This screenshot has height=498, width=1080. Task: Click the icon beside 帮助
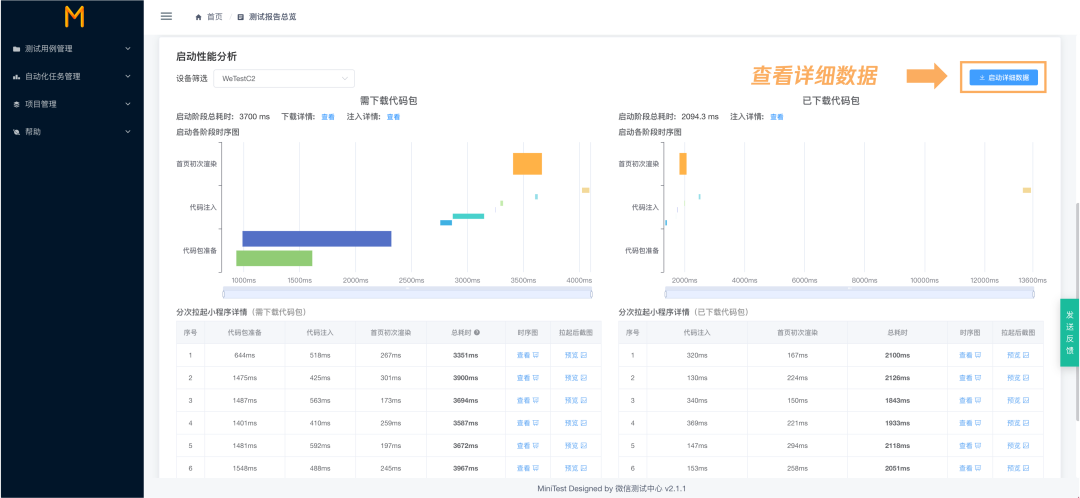[17, 132]
